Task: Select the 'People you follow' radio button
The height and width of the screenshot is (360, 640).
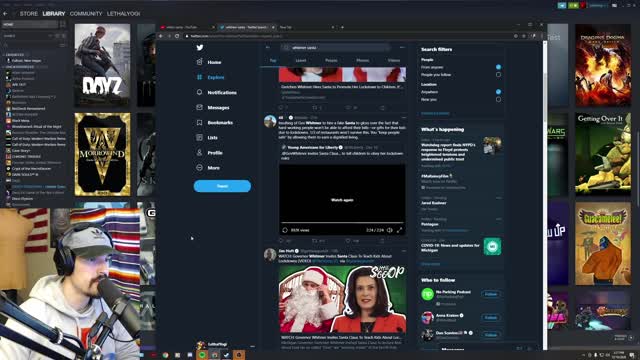Action: [x=498, y=75]
